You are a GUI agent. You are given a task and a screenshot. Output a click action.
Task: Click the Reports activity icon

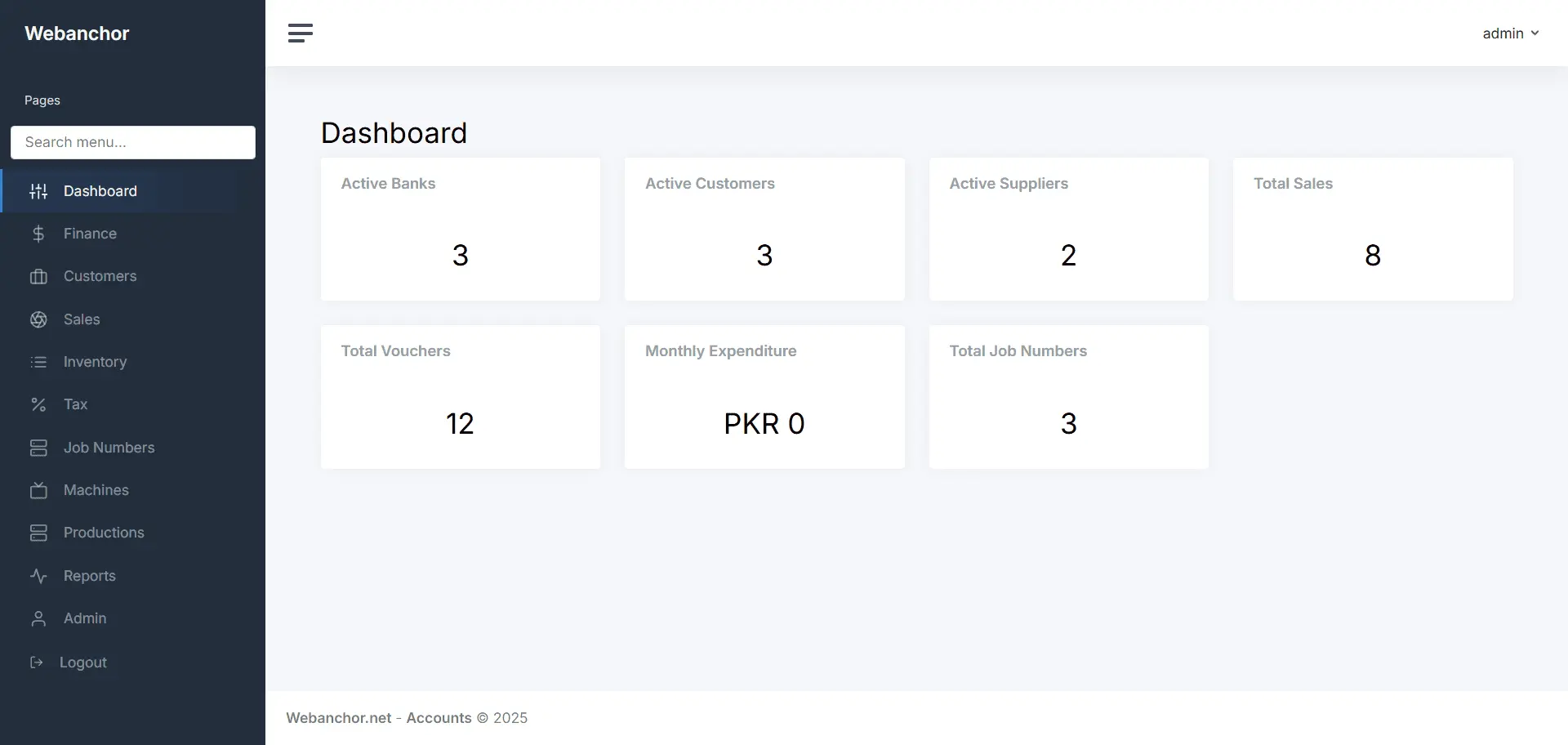coord(38,576)
